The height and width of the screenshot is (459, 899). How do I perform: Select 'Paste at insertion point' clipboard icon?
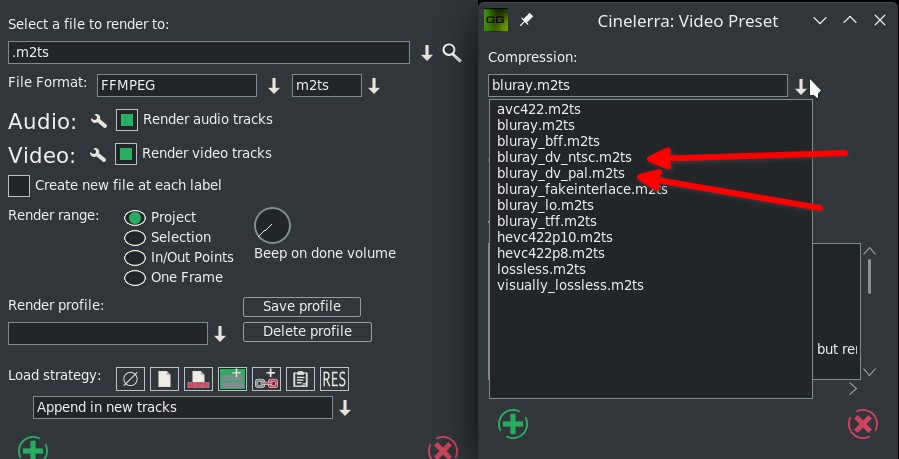click(300, 379)
